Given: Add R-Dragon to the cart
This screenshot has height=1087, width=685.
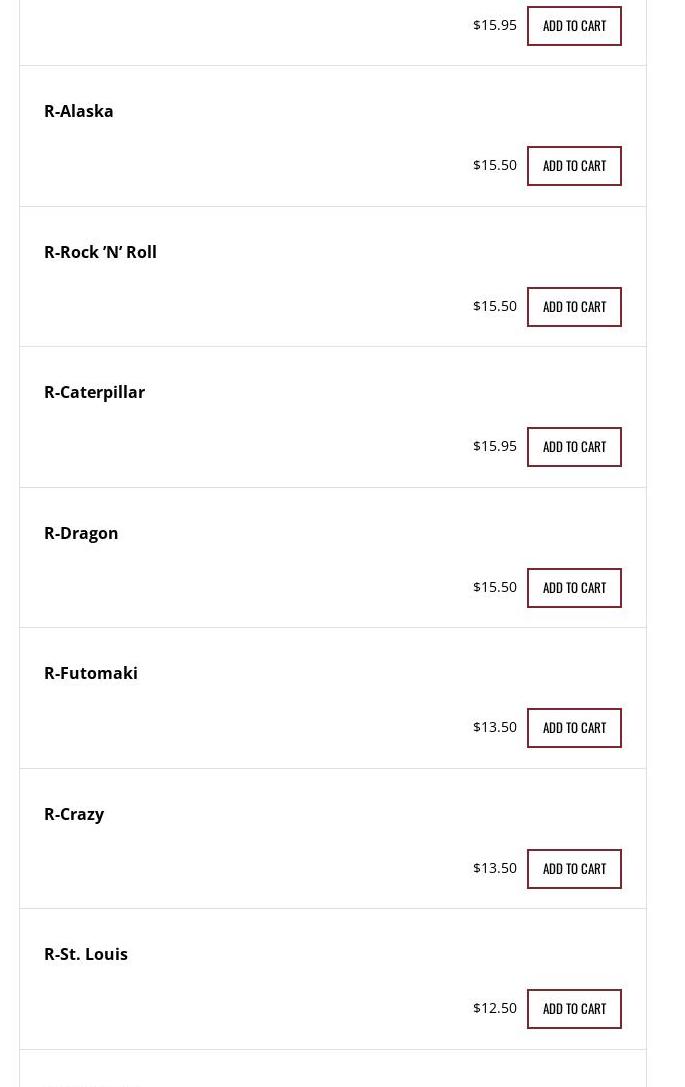Looking at the screenshot, I should [x=574, y=588].
